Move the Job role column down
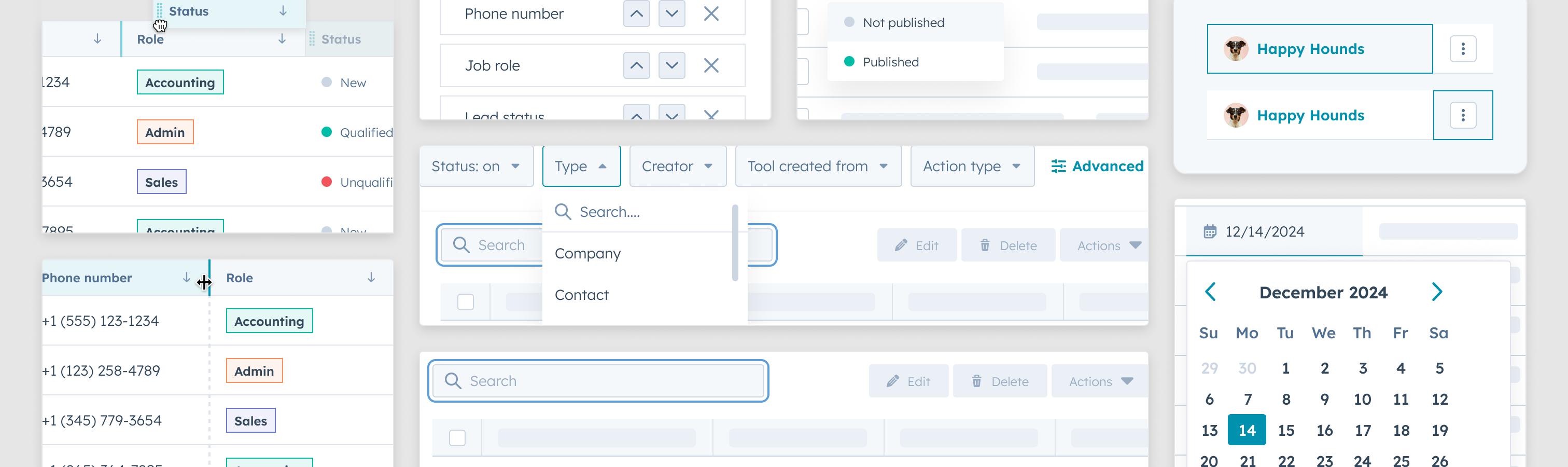1568x467 pixels. click(671, 65)
